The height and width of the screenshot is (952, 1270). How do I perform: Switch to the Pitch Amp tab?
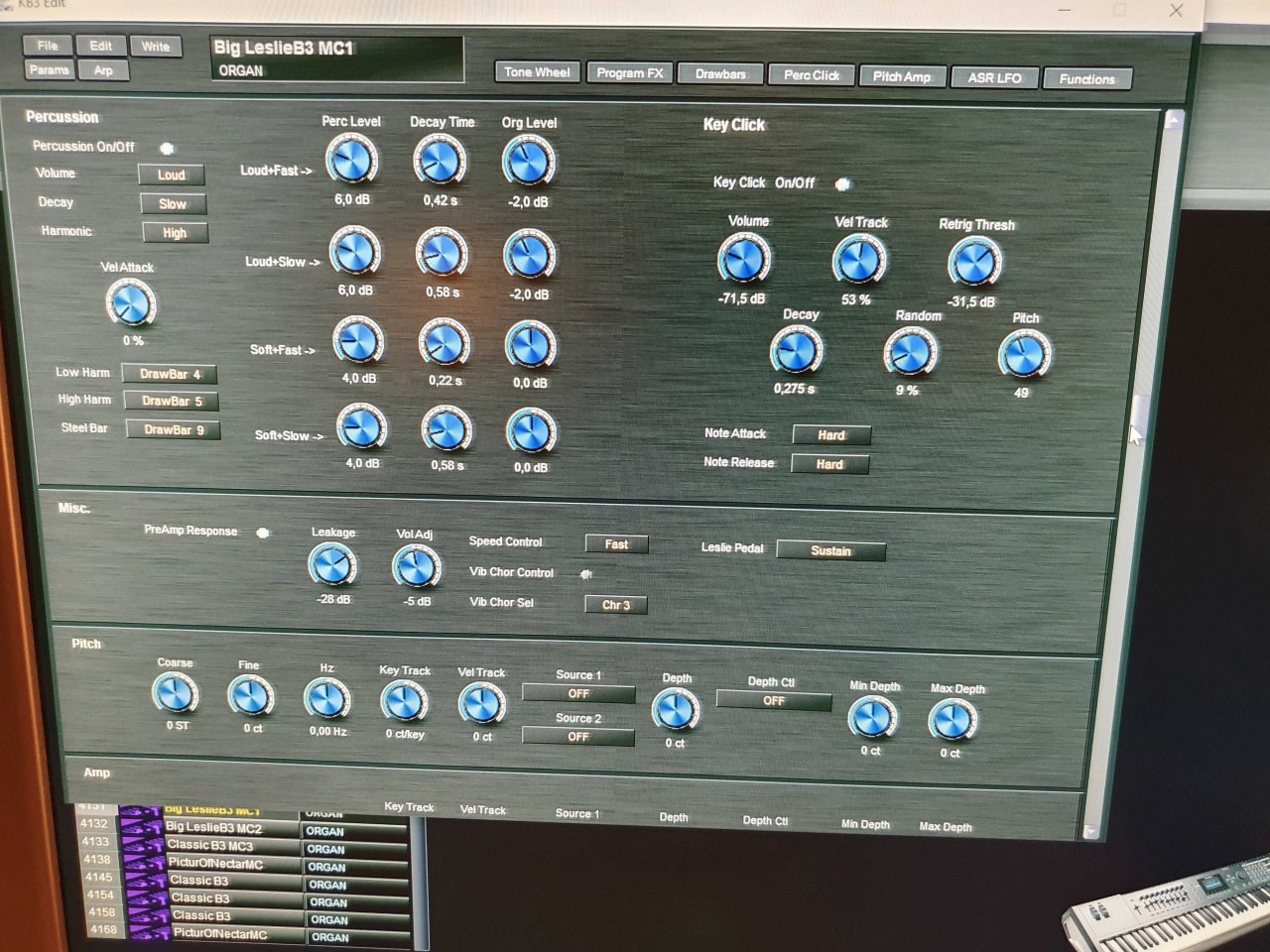[x=902, y=76]
